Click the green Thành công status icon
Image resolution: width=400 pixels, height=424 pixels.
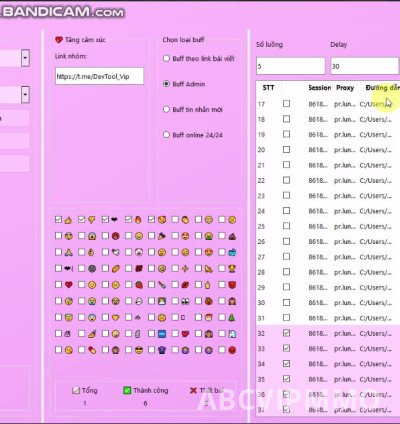click(127, 390)
